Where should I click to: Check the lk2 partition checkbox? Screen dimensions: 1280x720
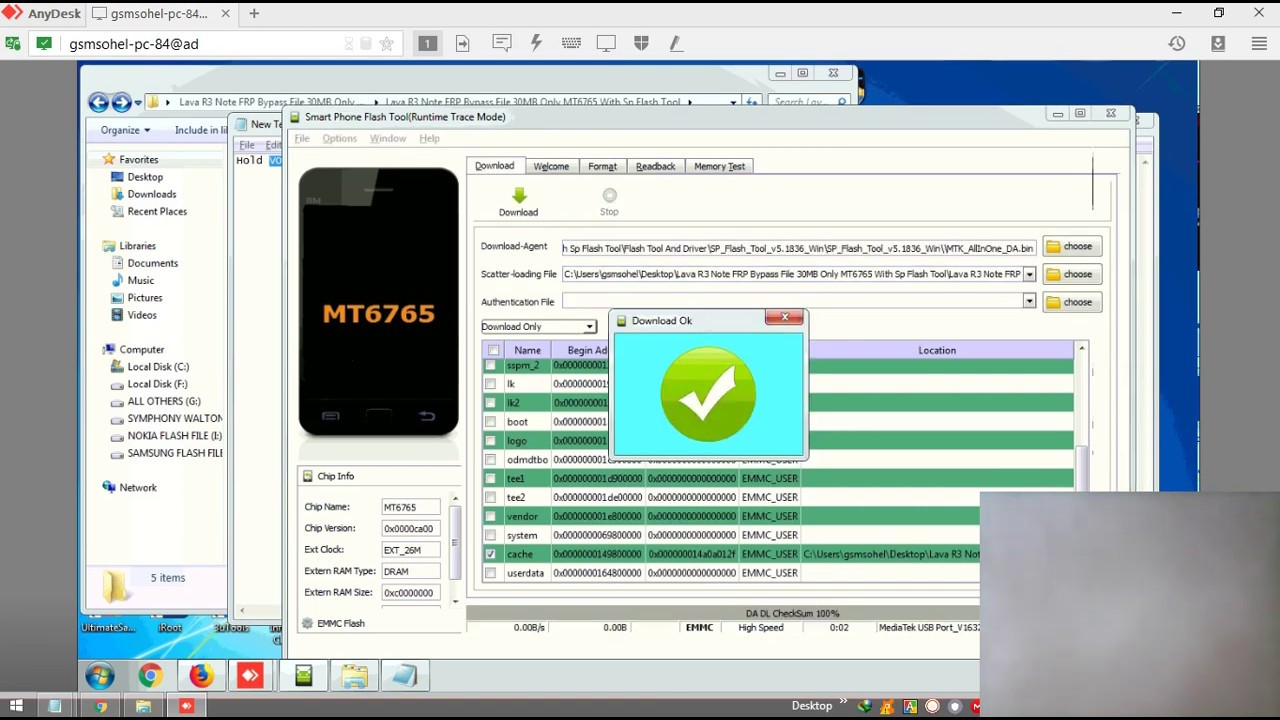click(x=490, y=403)
